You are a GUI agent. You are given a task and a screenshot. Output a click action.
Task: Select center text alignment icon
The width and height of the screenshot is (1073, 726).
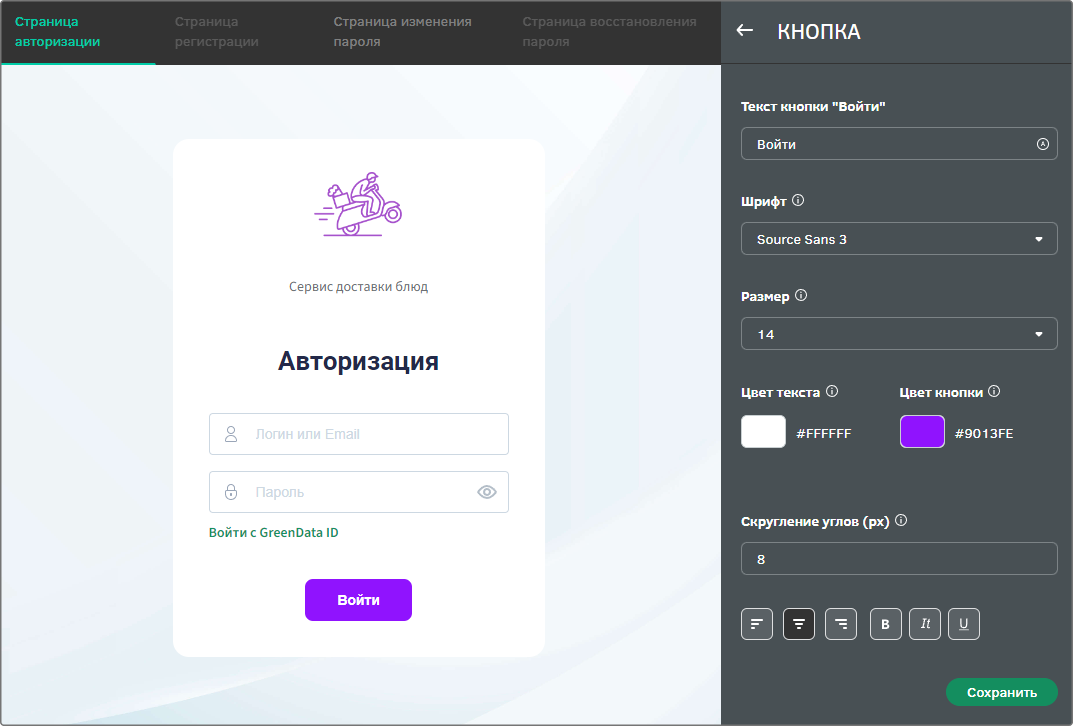[x=799, y=624]
